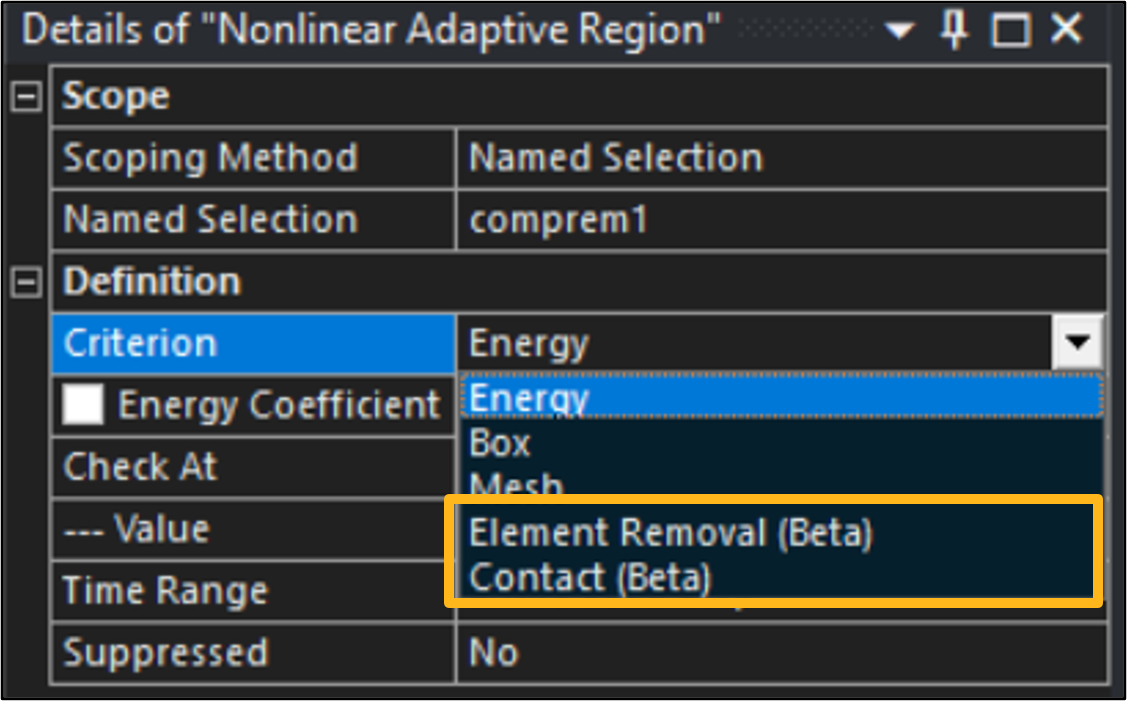The width and height of the screenshot is (1127, 701).
Task: Choose Box from the criterion list
Action: [500, 443]
